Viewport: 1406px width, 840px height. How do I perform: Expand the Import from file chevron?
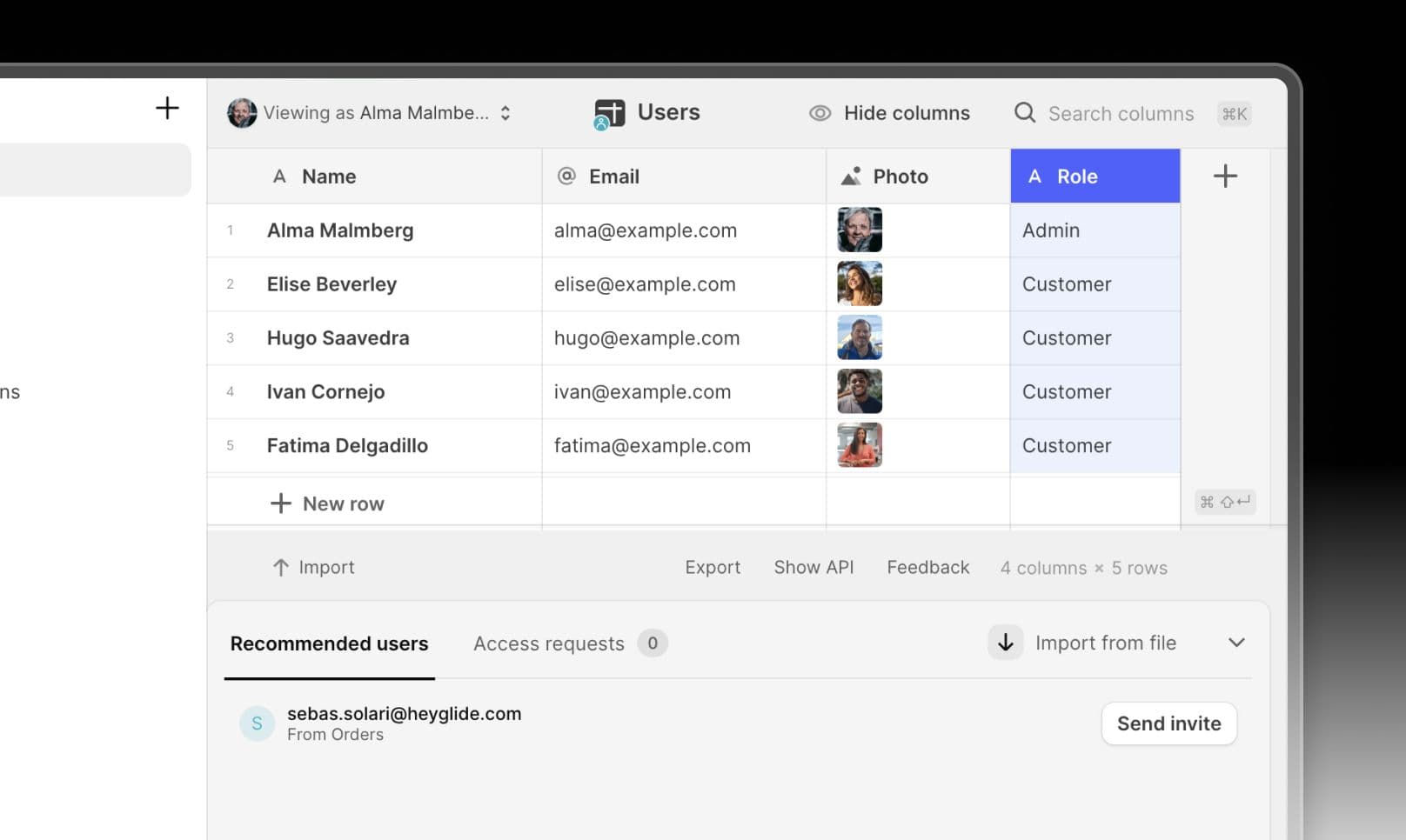1236,643
